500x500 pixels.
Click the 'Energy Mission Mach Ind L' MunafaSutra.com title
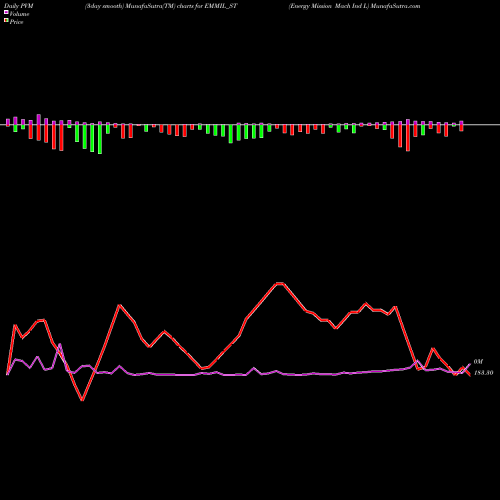[x=354, y=6]
